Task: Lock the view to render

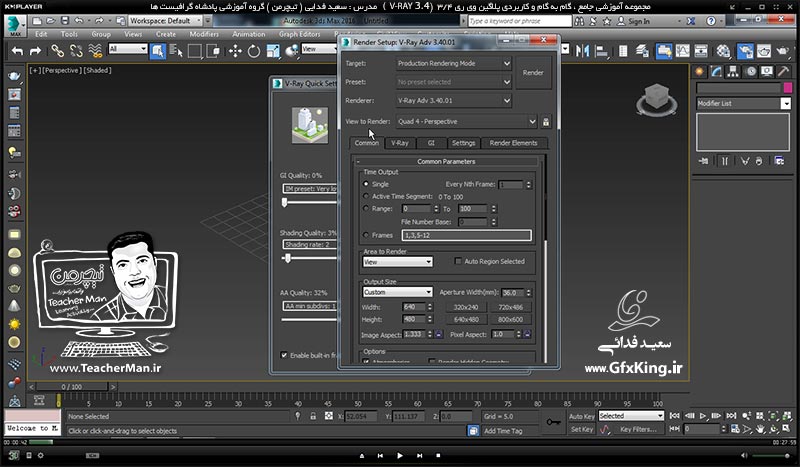Action: point(546,121)
